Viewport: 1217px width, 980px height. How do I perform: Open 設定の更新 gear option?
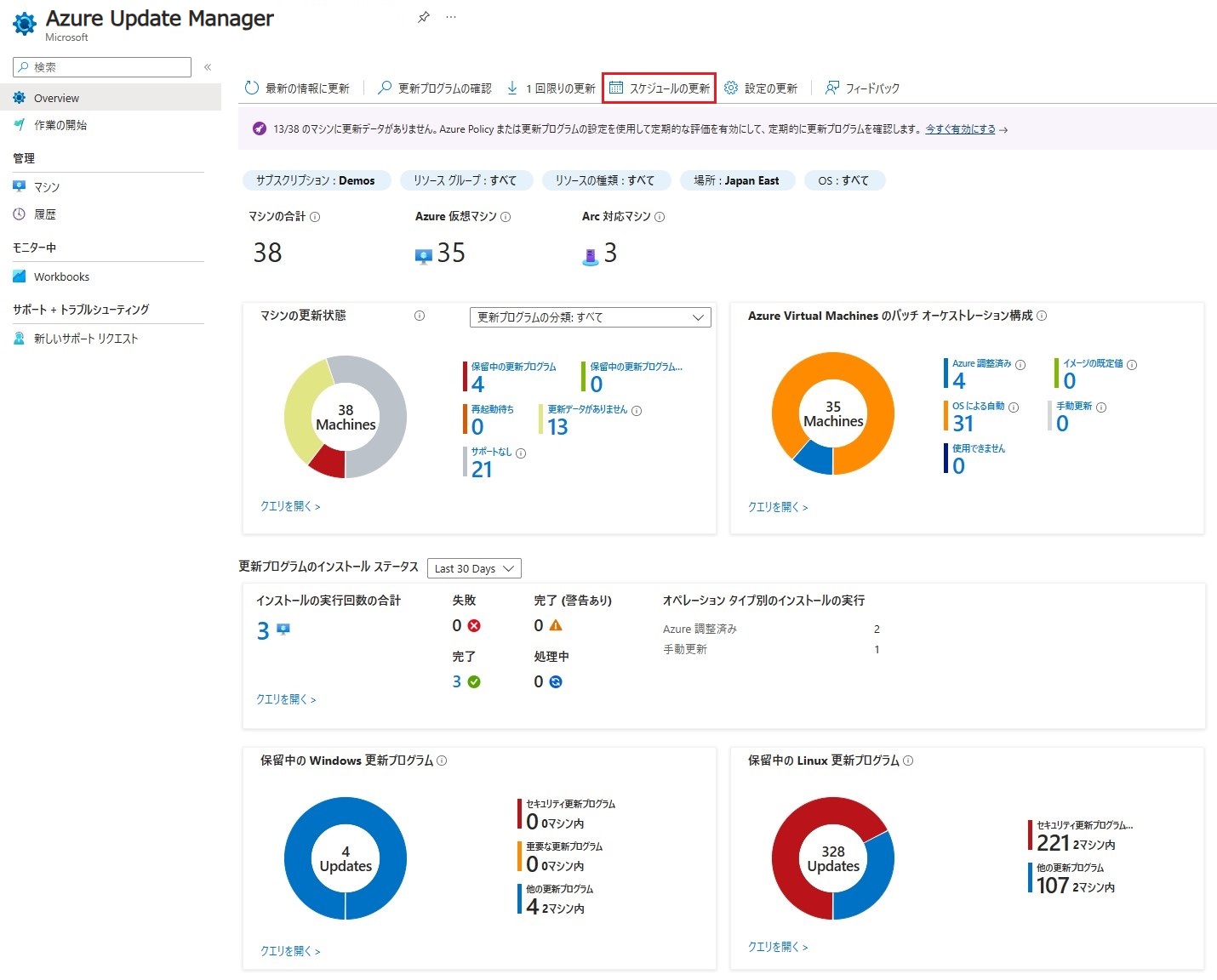click(761, 88)
